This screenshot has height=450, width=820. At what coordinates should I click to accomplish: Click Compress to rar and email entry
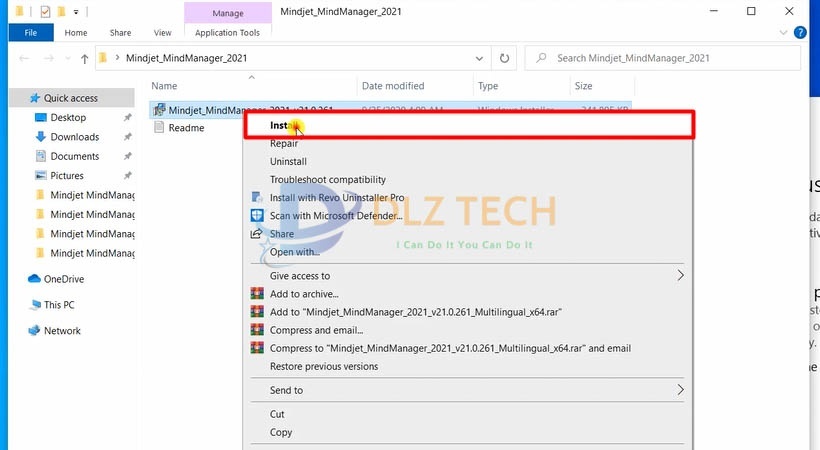click(450, 348)
